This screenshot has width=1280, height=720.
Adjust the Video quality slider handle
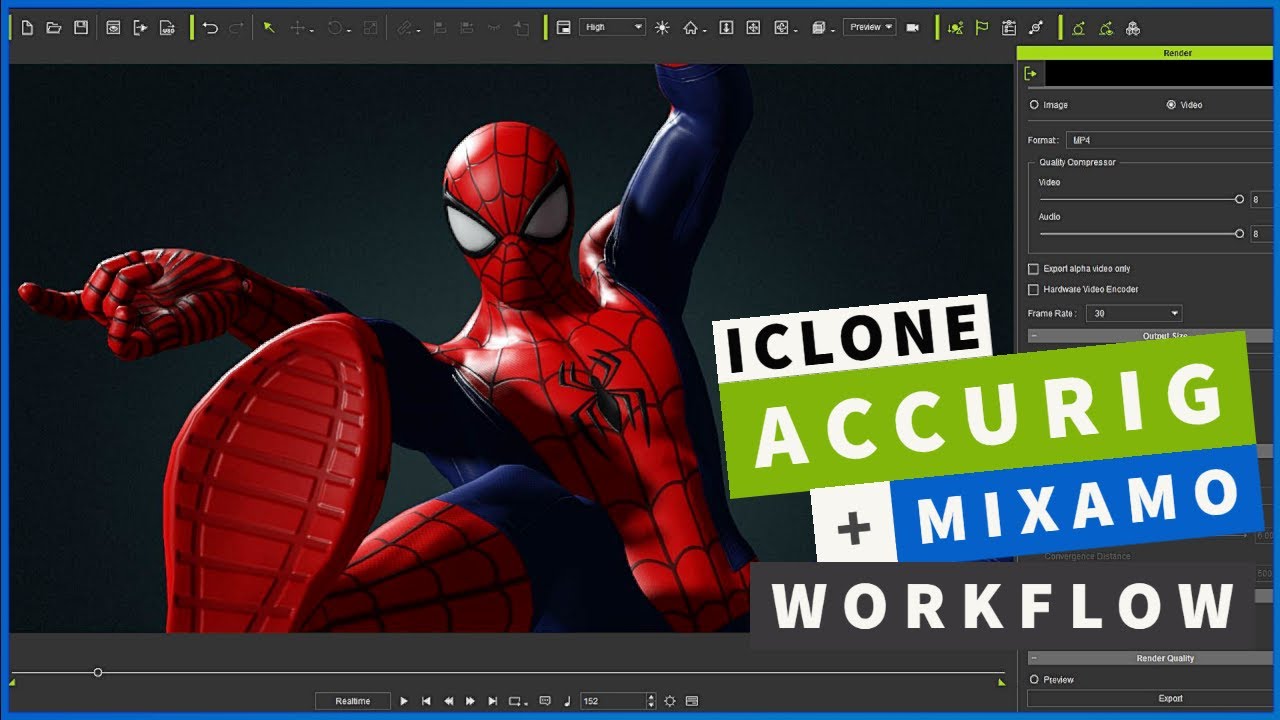point(1239,199)
